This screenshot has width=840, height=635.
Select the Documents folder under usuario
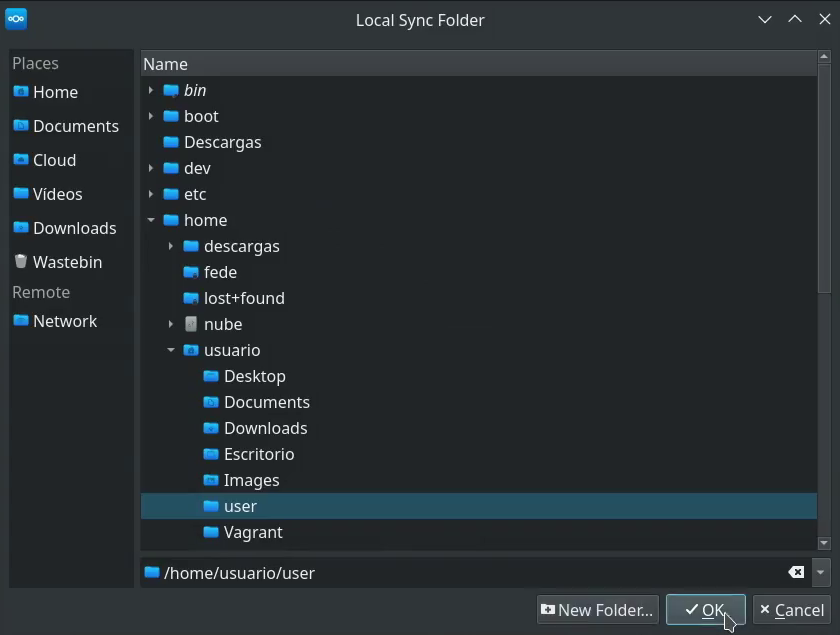pos(266,402)
